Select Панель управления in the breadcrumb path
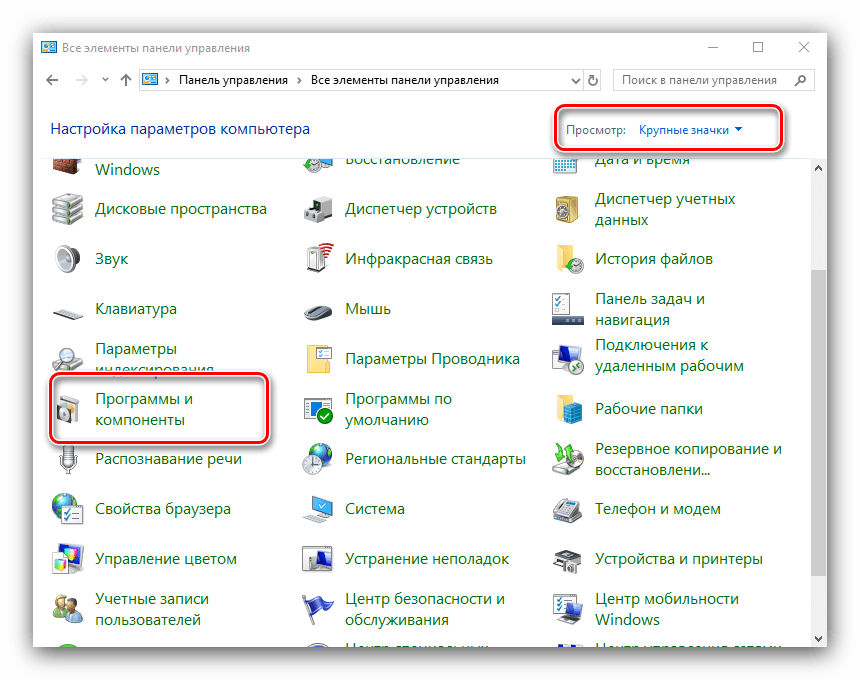This screenshot has width=860, height=680. (233, 80)
